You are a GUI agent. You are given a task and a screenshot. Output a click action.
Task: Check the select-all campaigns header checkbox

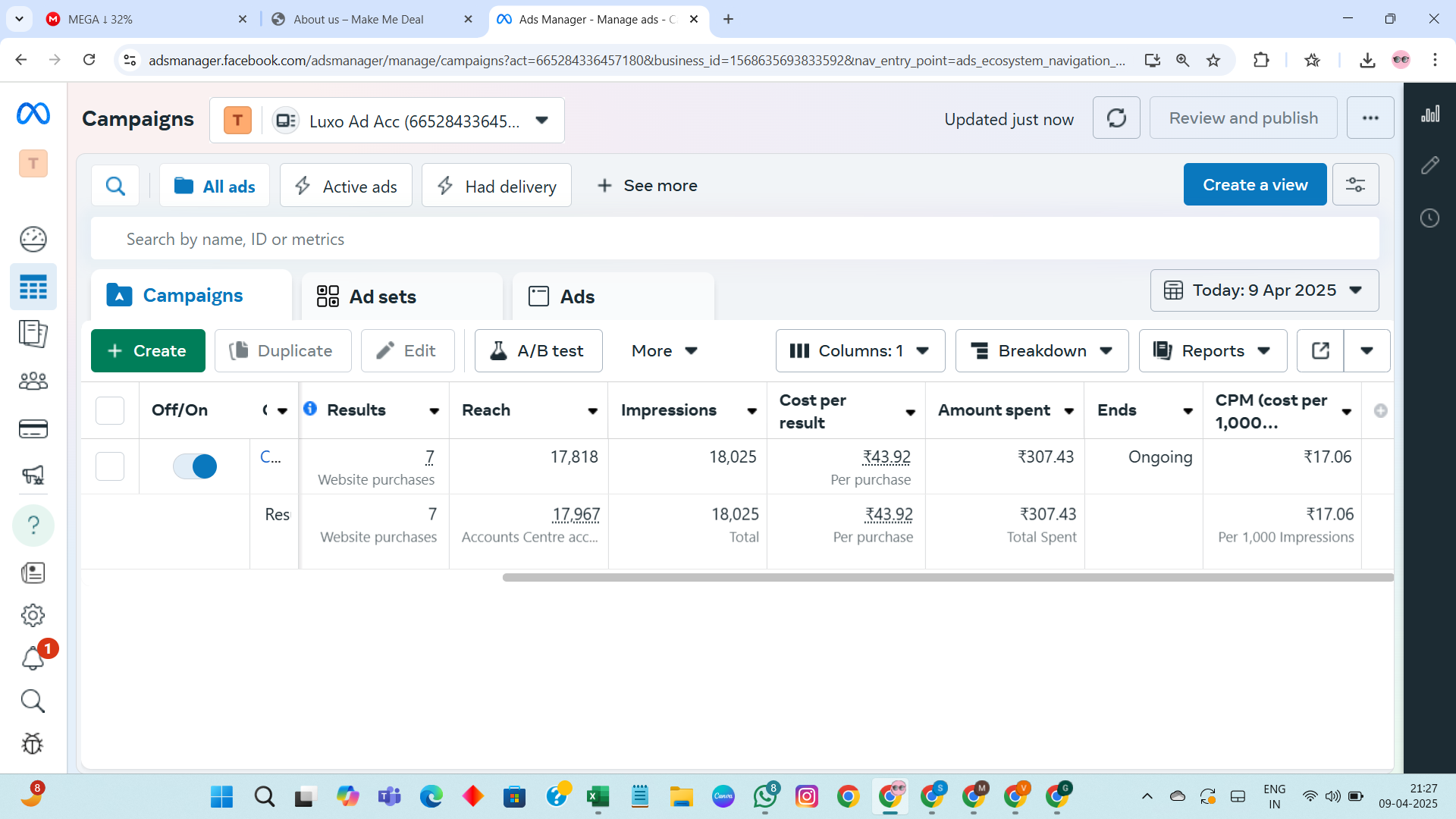click(x=110, y=410)
